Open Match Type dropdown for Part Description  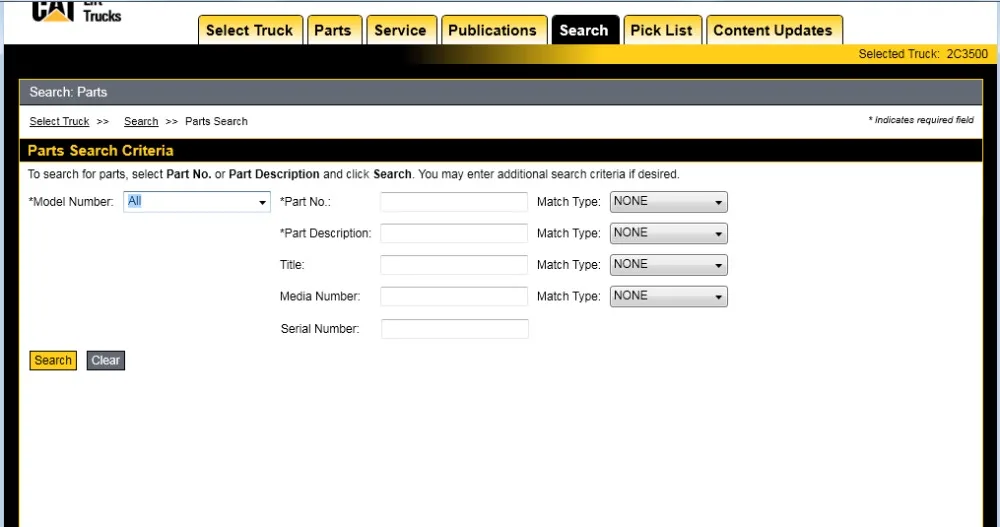(x=668, y=233)
